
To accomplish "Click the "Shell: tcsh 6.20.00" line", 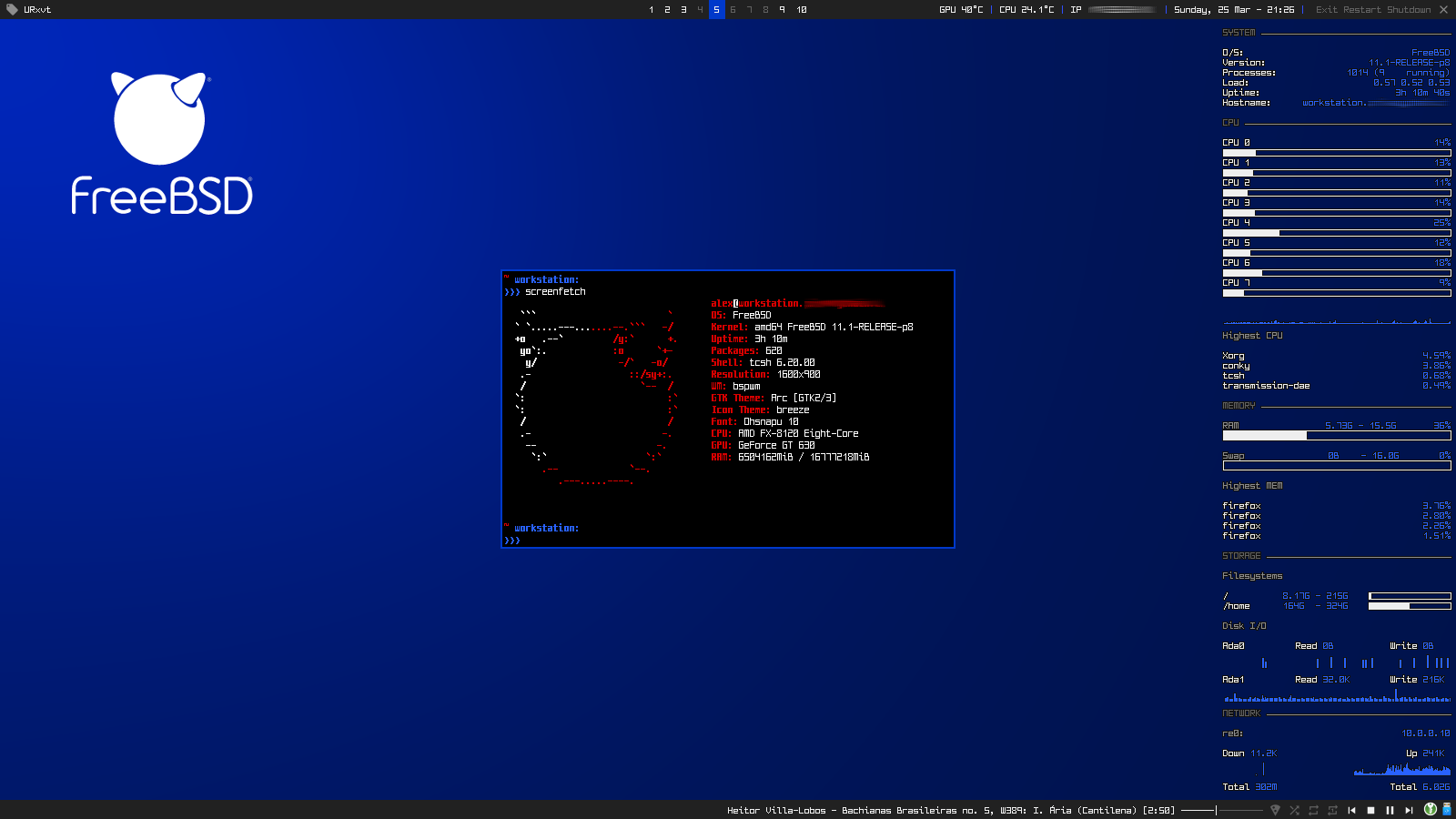I will [x=763, y=363].
